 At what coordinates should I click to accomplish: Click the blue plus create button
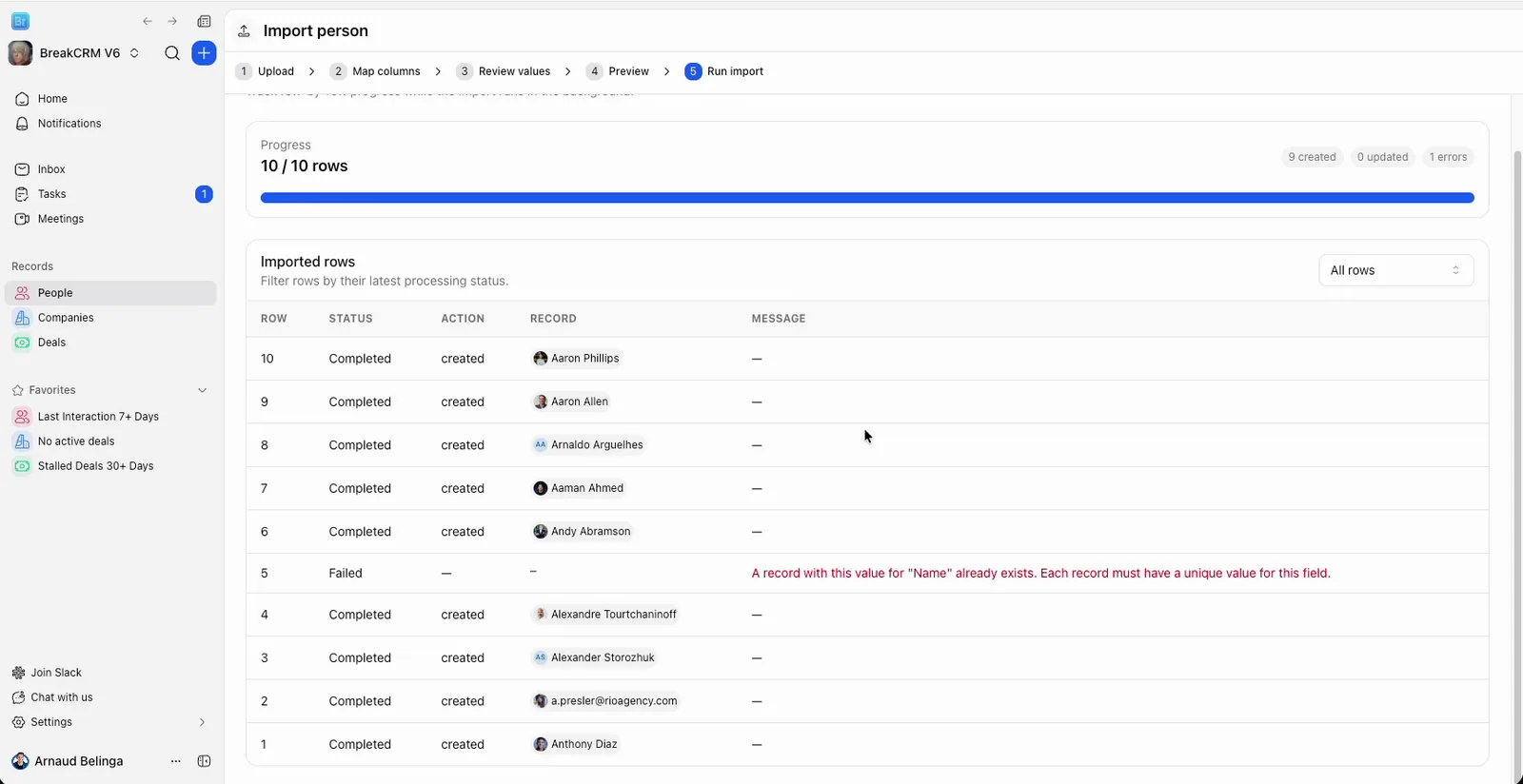click(204, 53)
